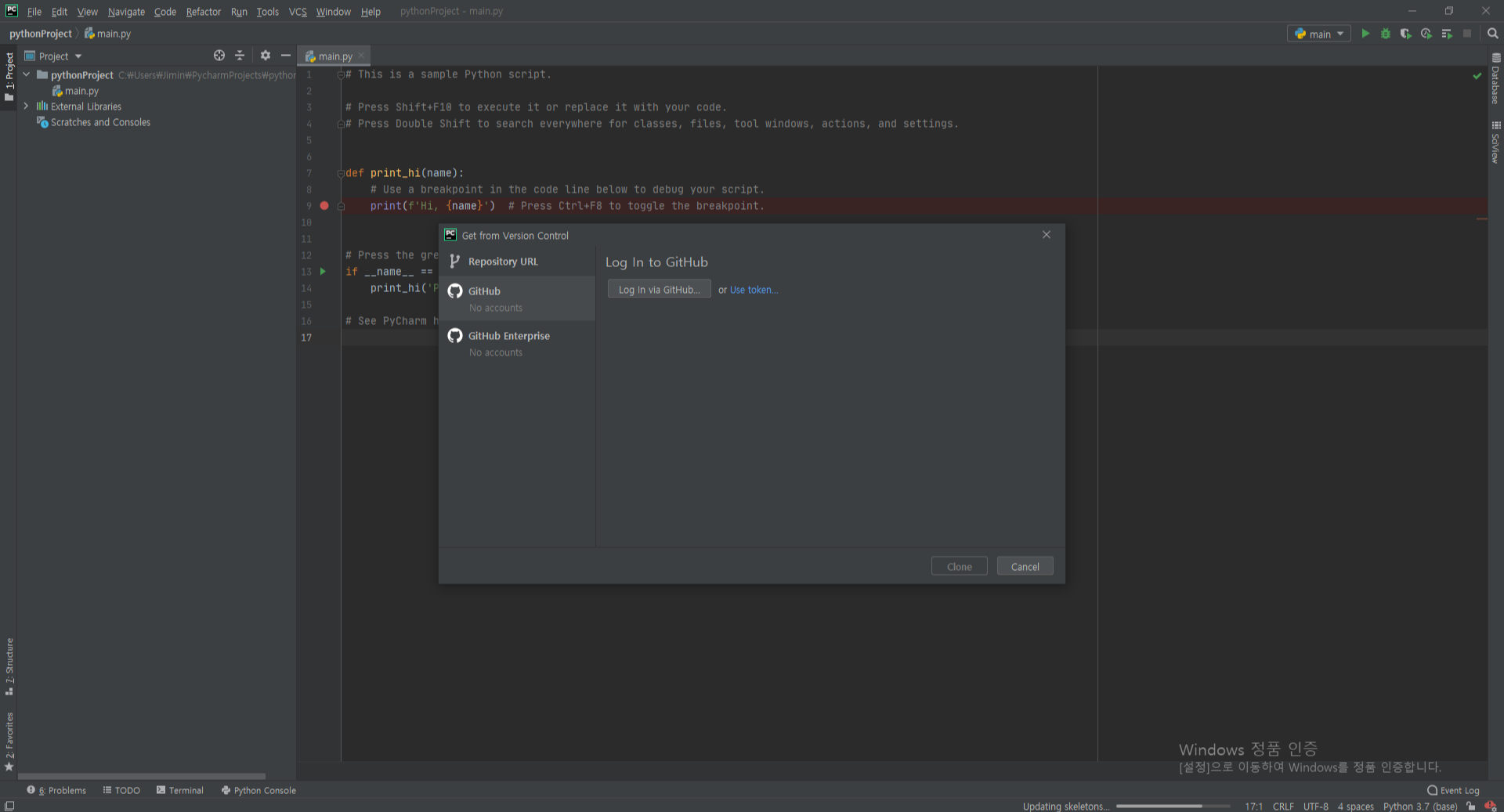The image size is (1504, 812).
Task: Run main with coverage shield icon
Action: 1406,34
